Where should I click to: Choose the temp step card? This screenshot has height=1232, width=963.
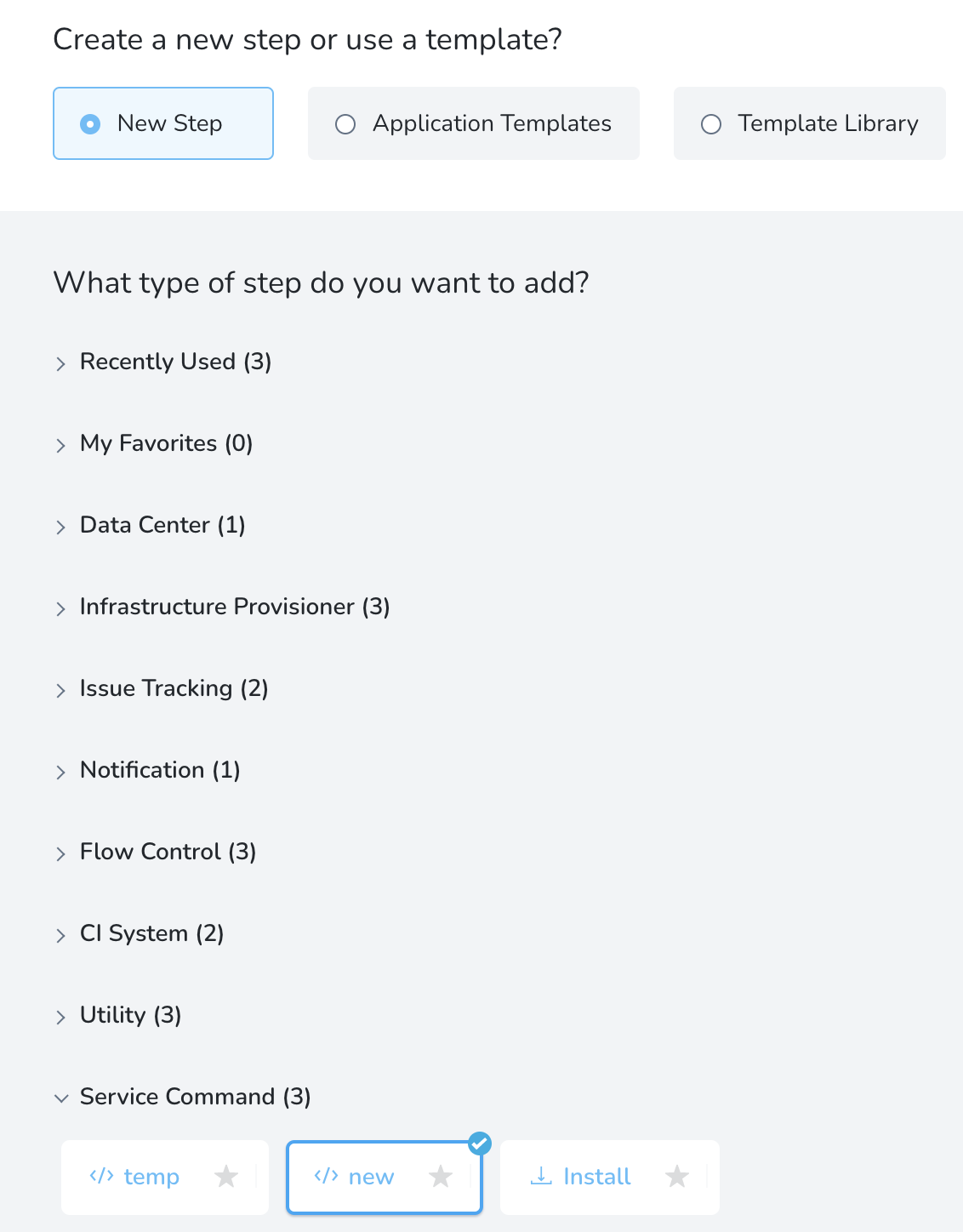pyautogui.click(x=165, y=1178)
